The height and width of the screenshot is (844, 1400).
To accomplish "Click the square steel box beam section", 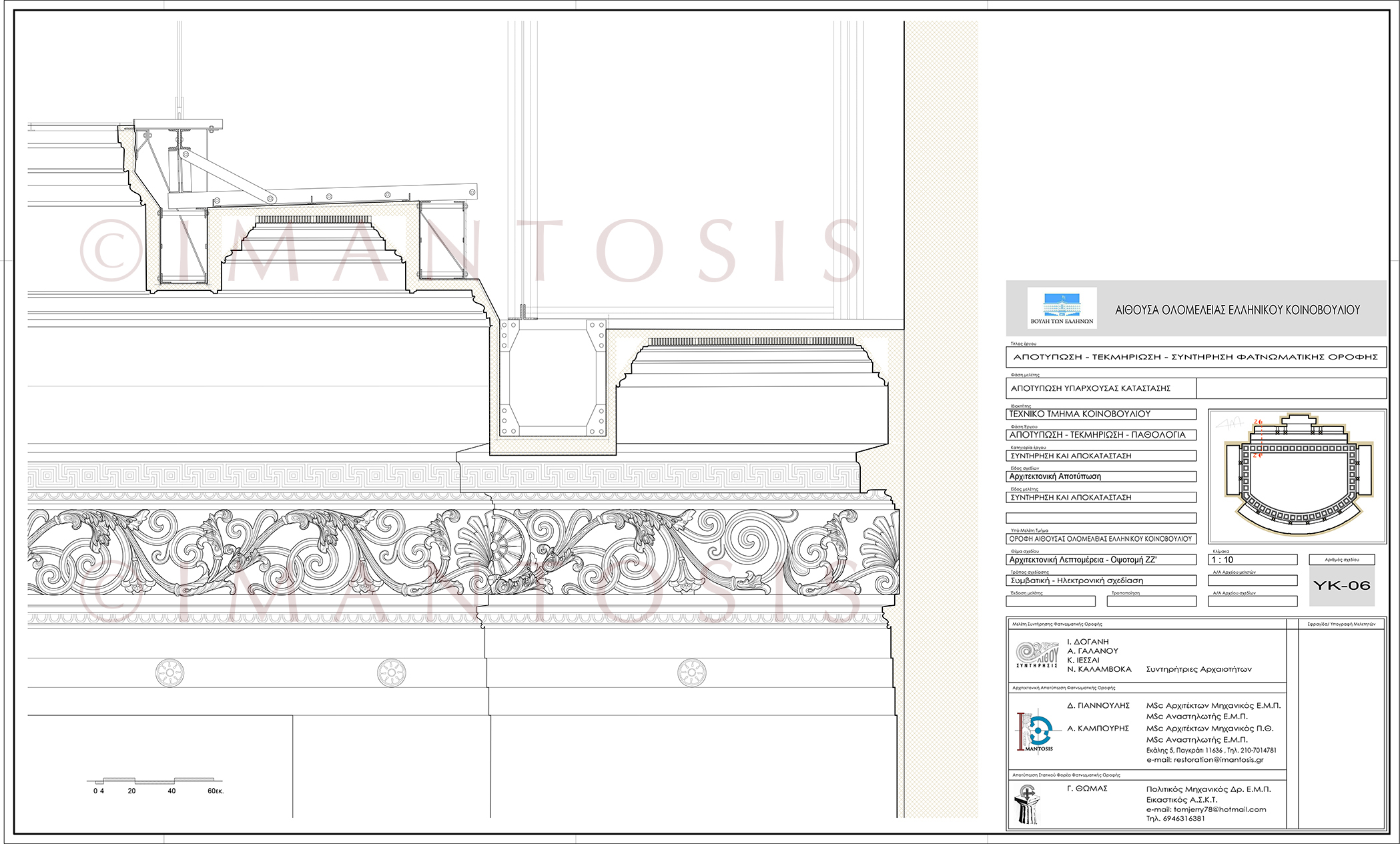I will (553, 378).
